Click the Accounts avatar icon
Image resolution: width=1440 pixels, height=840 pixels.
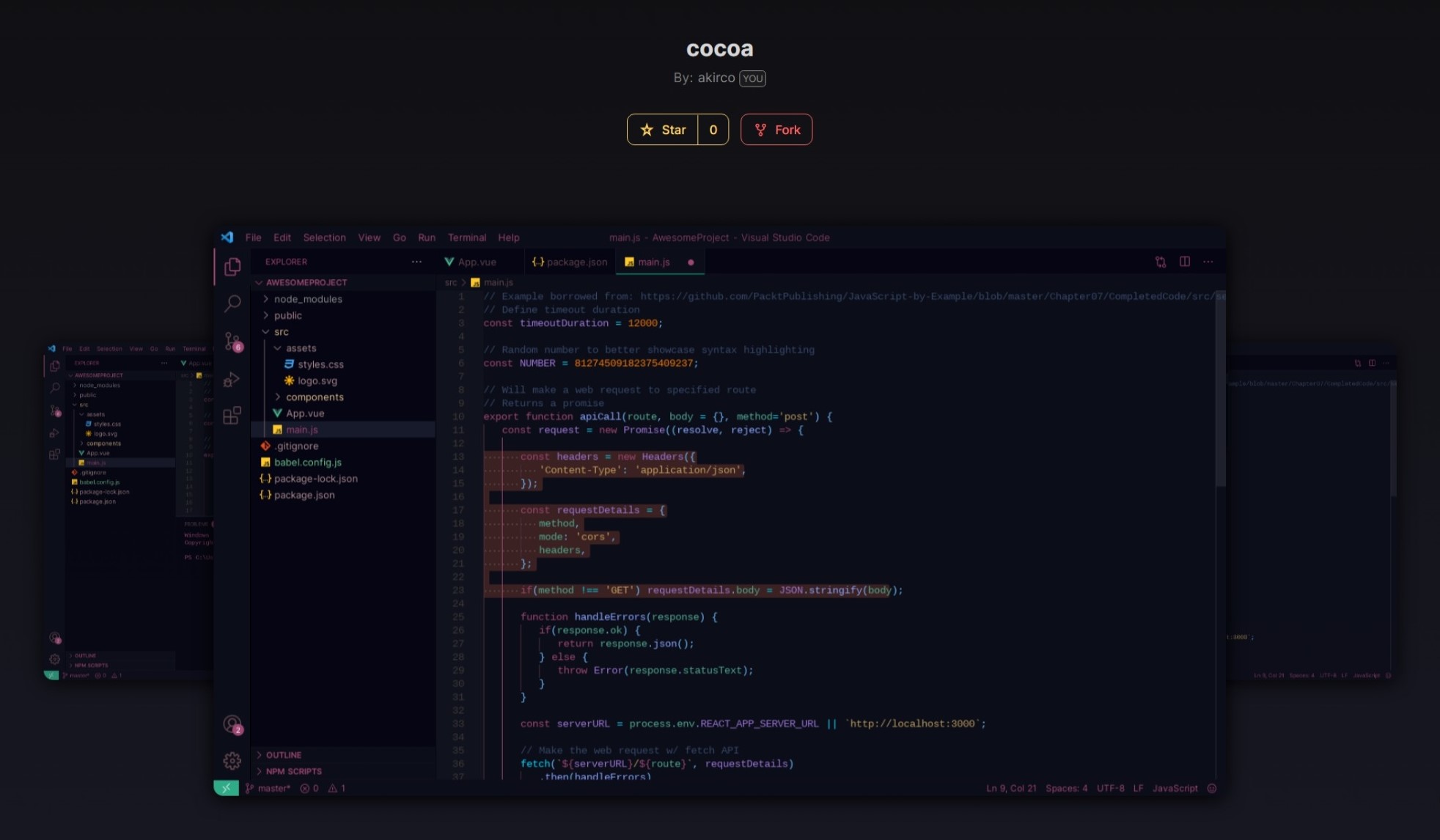[232, 724]
